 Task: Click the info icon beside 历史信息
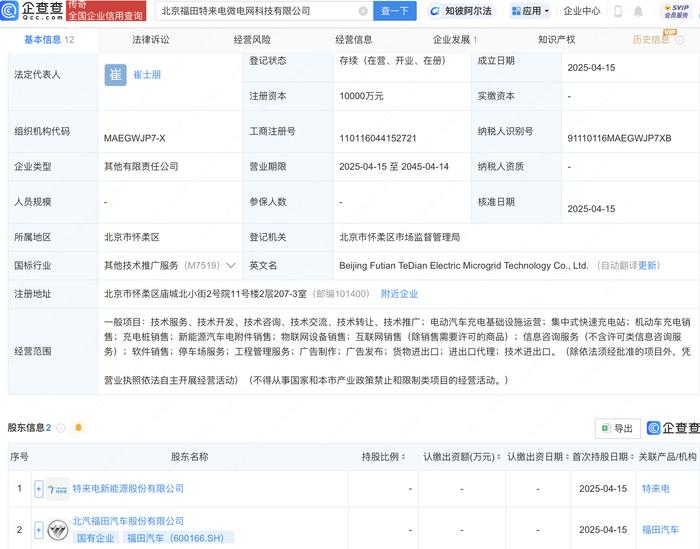679,41
